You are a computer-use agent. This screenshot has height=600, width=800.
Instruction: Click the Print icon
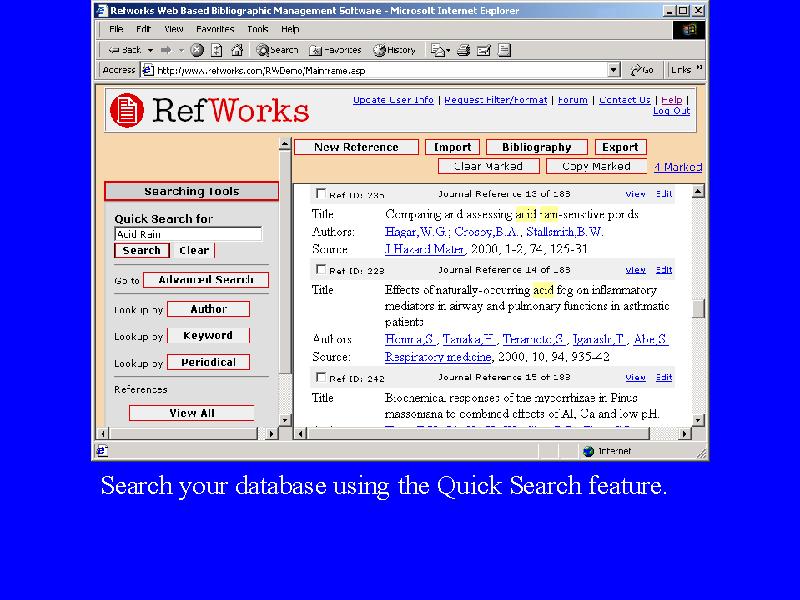click(x=463, y=50)
